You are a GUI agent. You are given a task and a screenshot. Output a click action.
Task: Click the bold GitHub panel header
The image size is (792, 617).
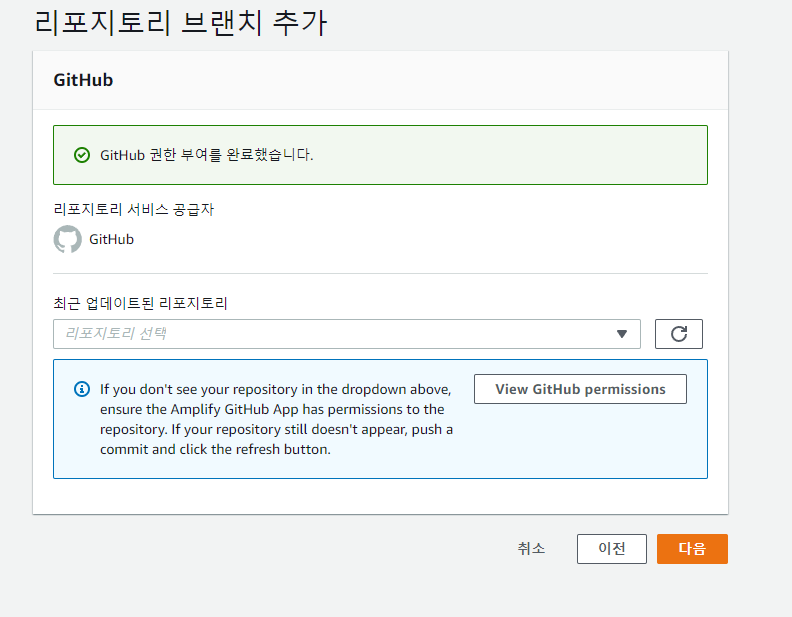83,80
